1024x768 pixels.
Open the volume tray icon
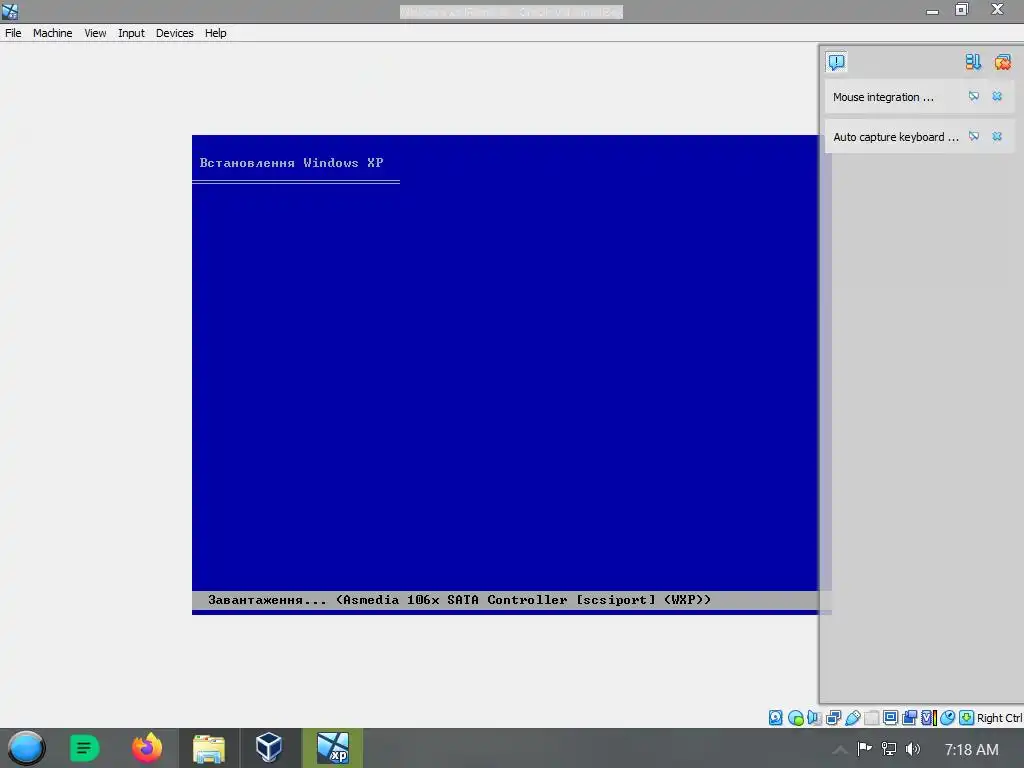pos(913,749)
